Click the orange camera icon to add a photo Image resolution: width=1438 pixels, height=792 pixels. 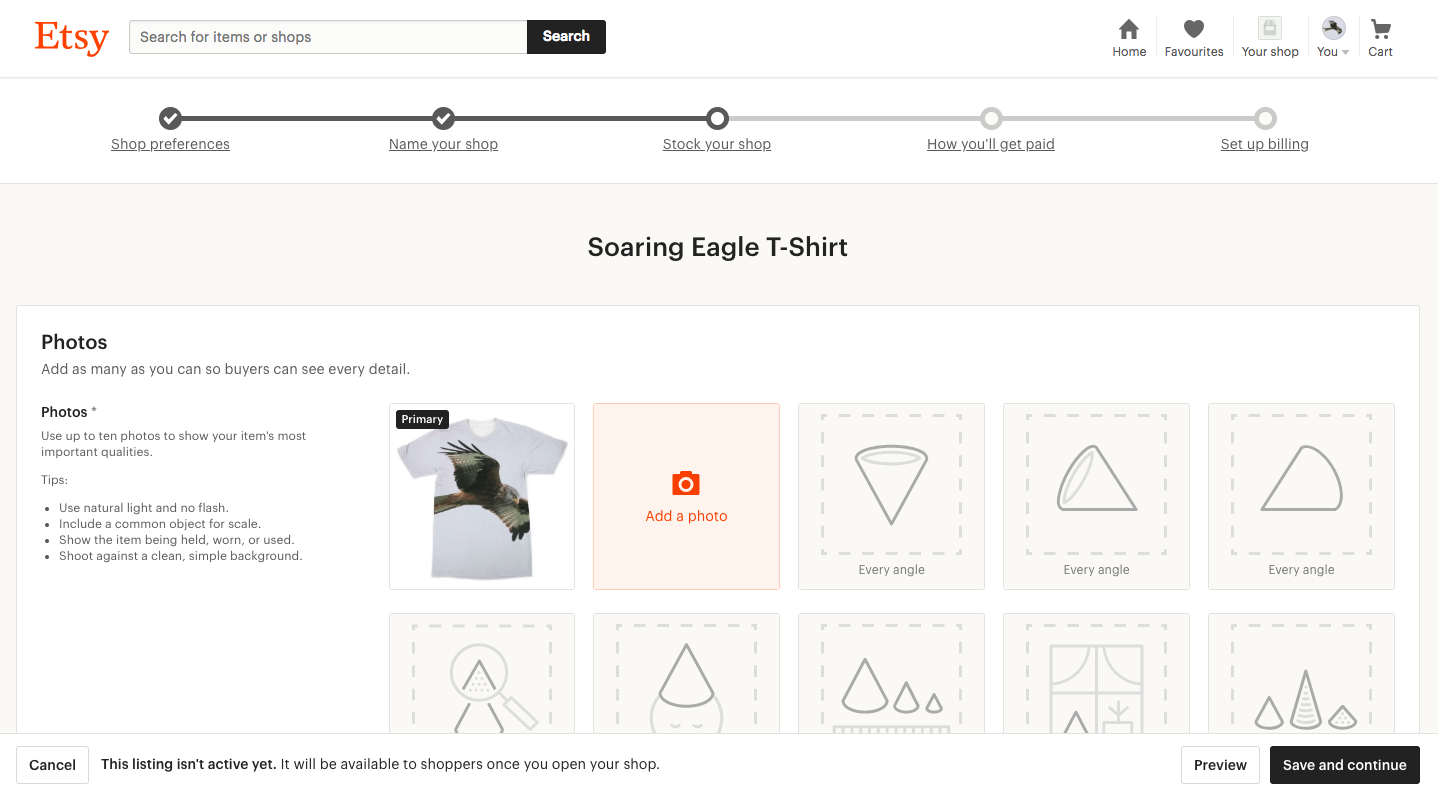click(686, 483)
